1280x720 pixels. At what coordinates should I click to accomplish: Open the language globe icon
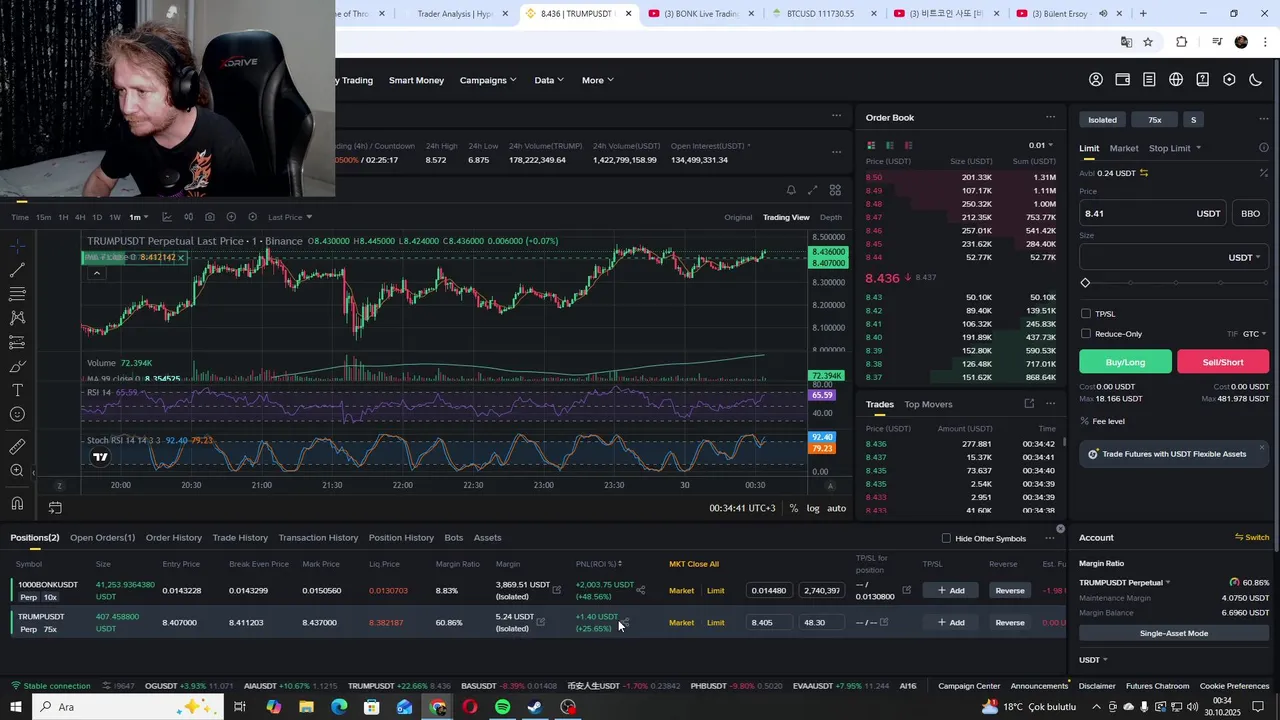1176,80
